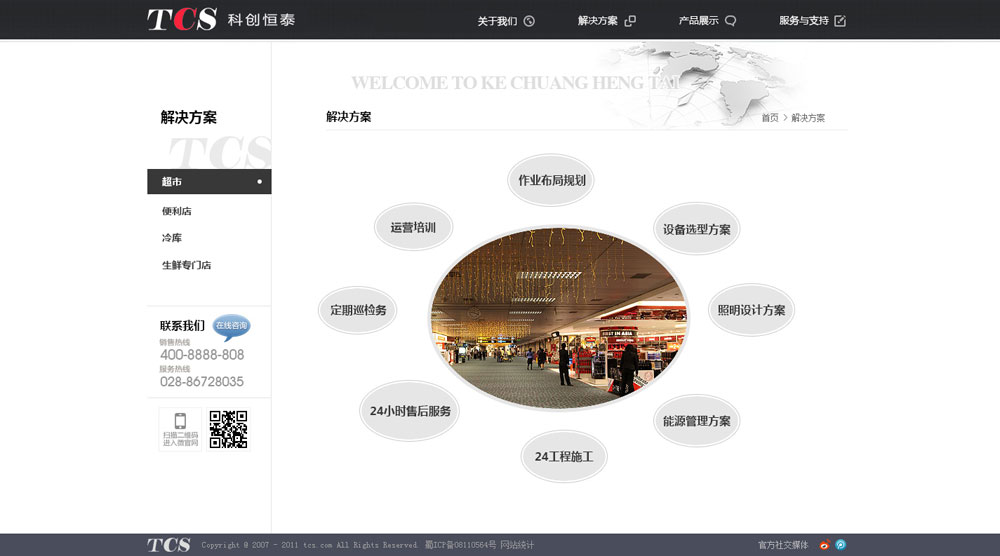Click the QR code image
The width and height of the screenshot is (1000, 556).
pyautogui.click(x=228, y=429)
